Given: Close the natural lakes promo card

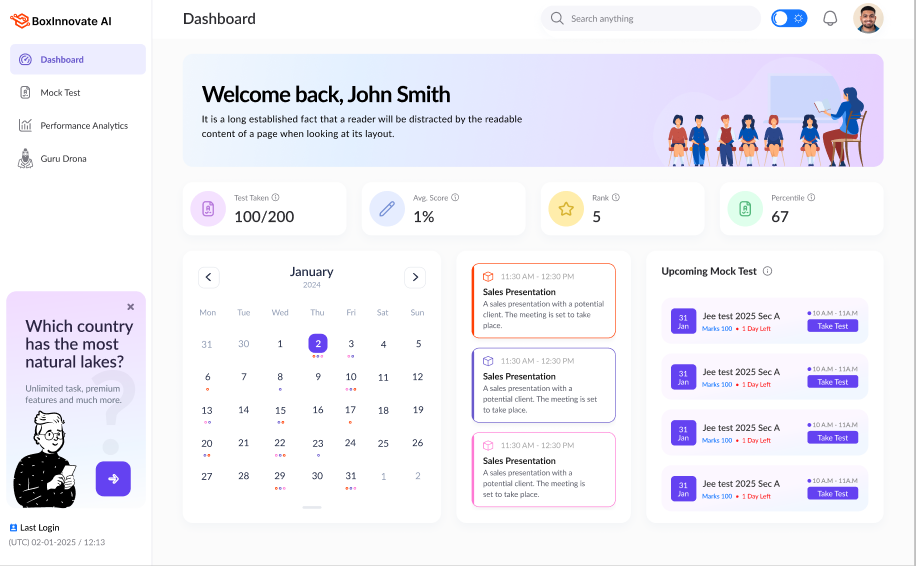Looking at the screenshot, I should [130, 307].
